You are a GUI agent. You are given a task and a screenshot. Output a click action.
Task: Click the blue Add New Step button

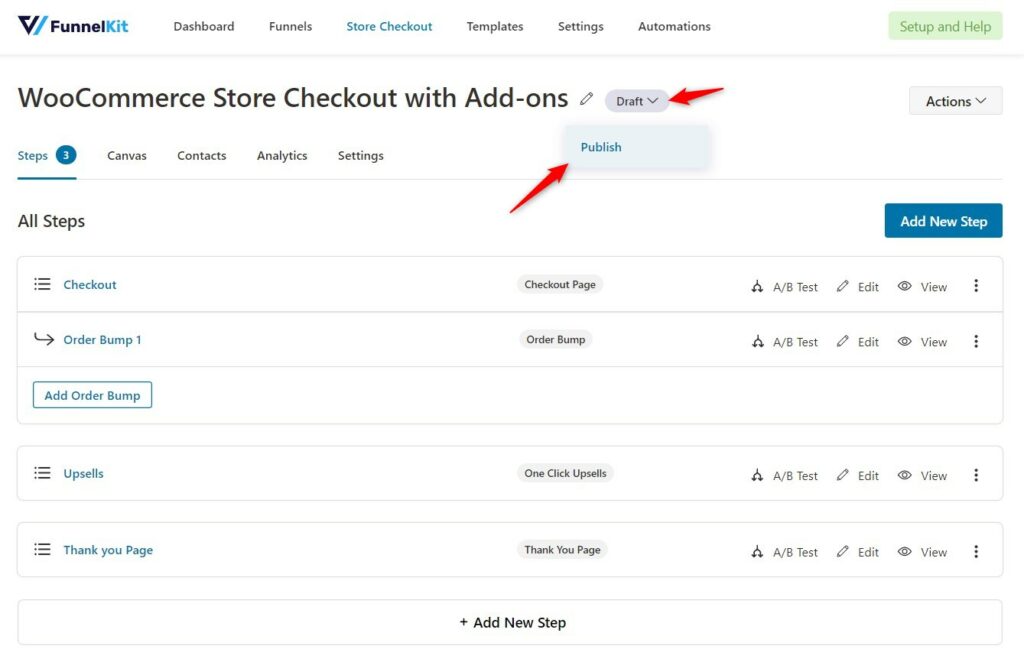[944, 221]
